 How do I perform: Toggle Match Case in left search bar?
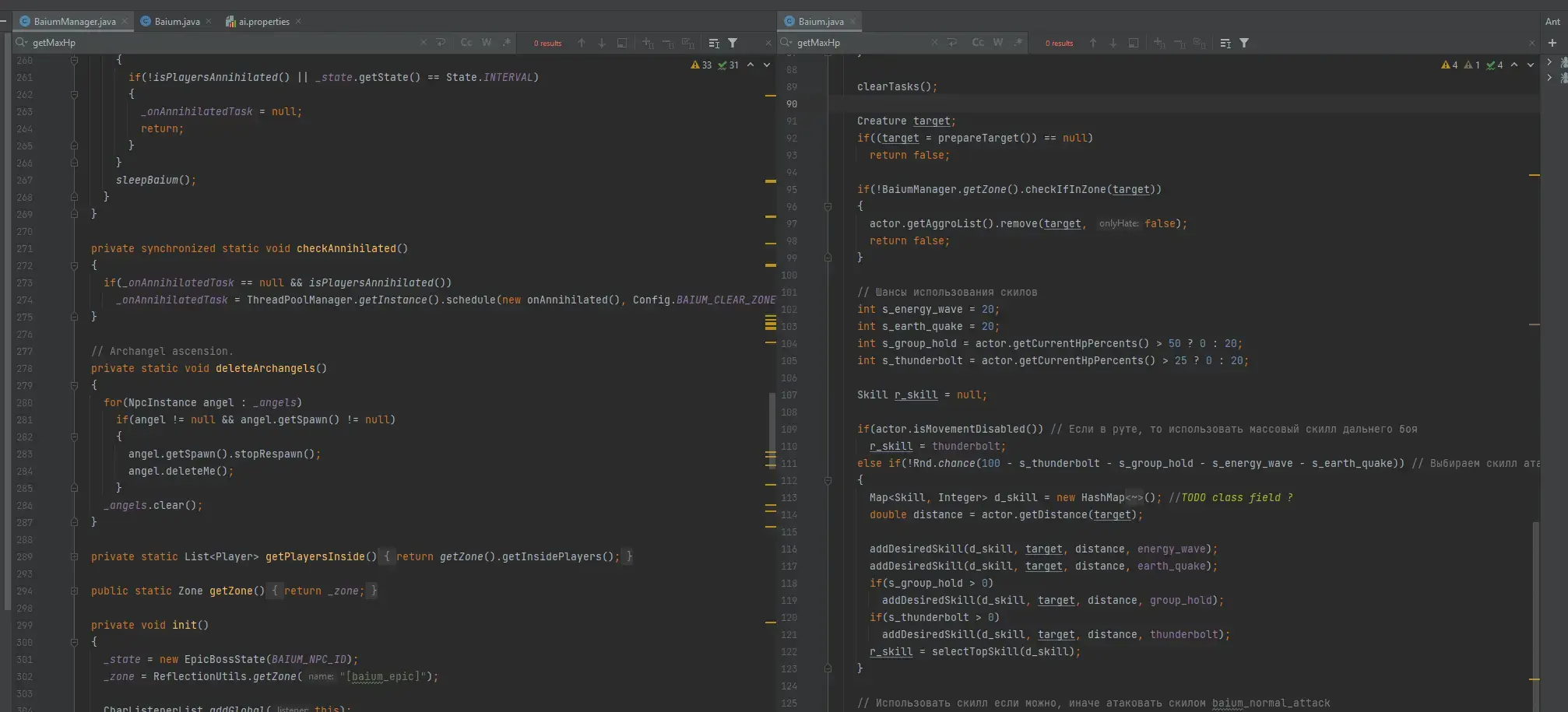pos(466,43)
